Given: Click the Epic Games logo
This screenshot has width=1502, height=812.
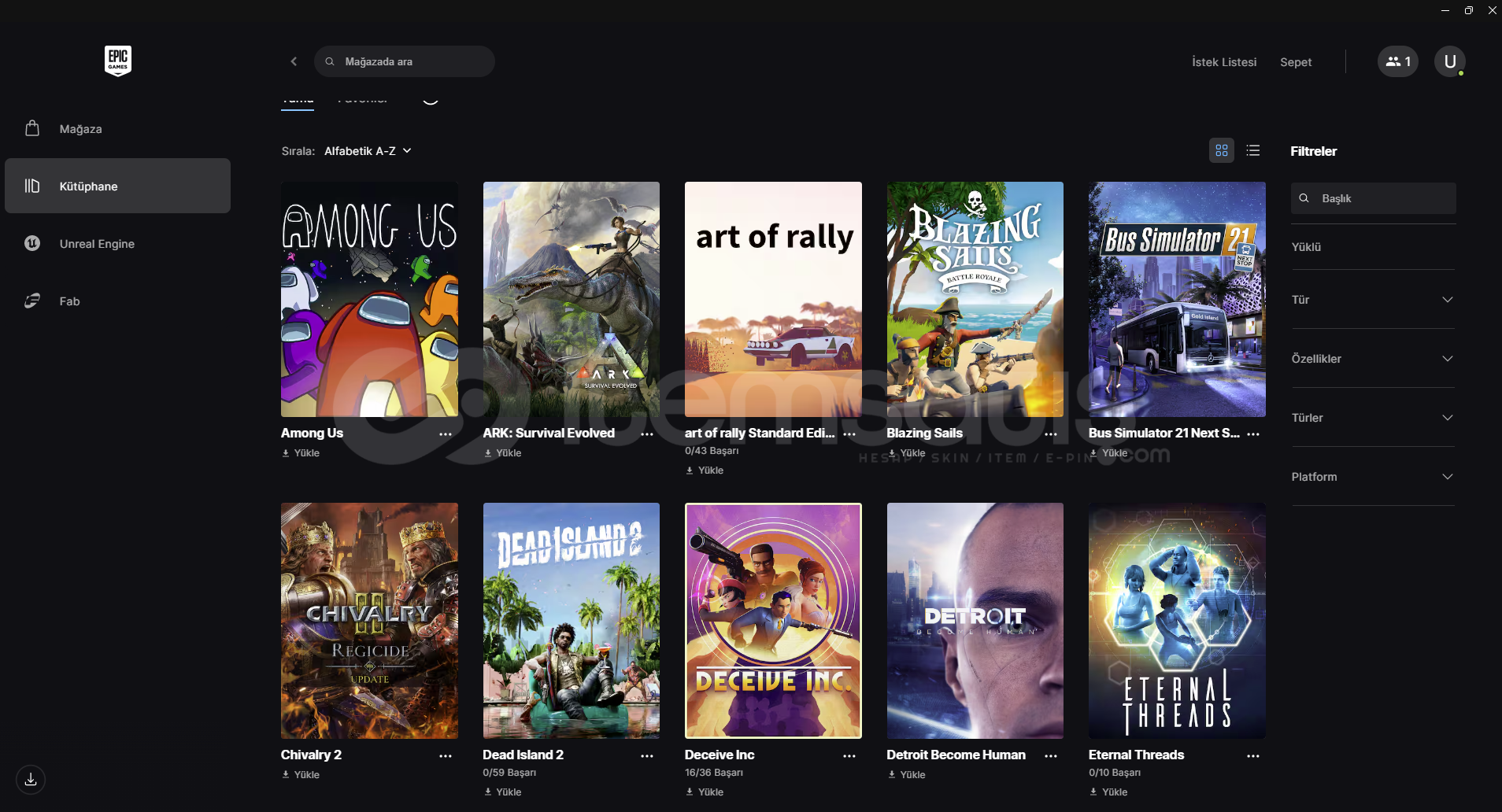Looking at the screenshot, I should (118, 61).
